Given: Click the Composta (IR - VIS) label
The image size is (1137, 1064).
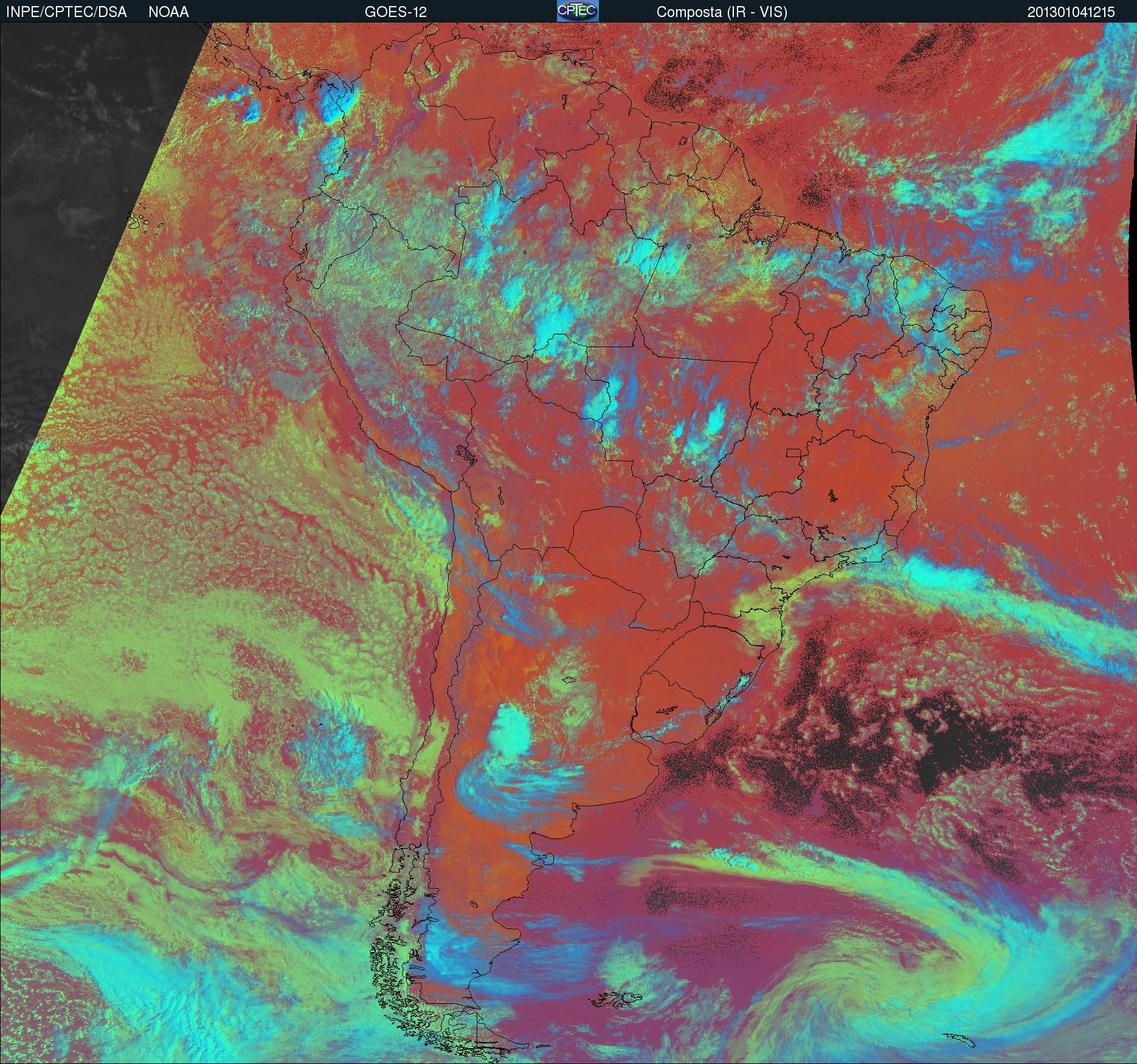Looking at the screenshot, I should pyautogui.click(x=722, y=12).
